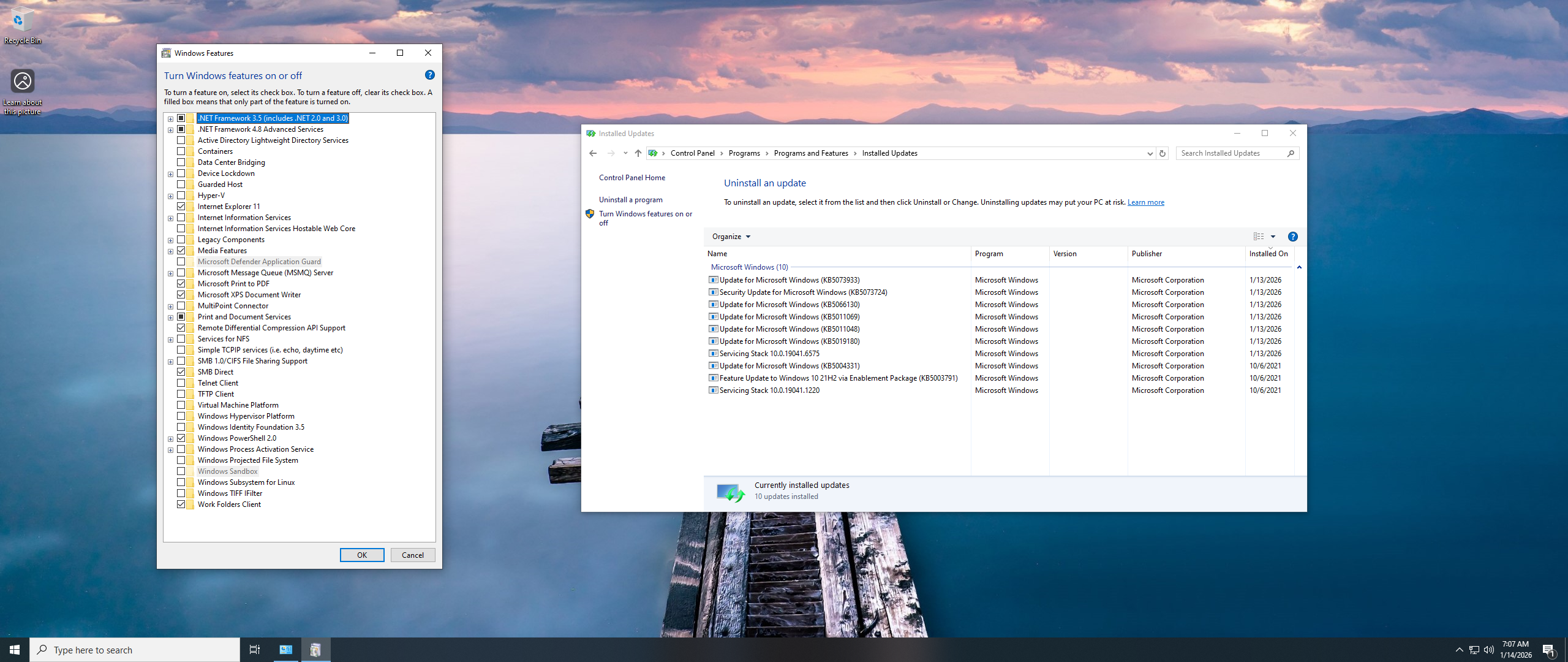Image resolution: width=1568 pixels, height=662 pixels.
Task: Open the Organize dropdown menu
Action: pyautogui.click(x=731, y=237)
